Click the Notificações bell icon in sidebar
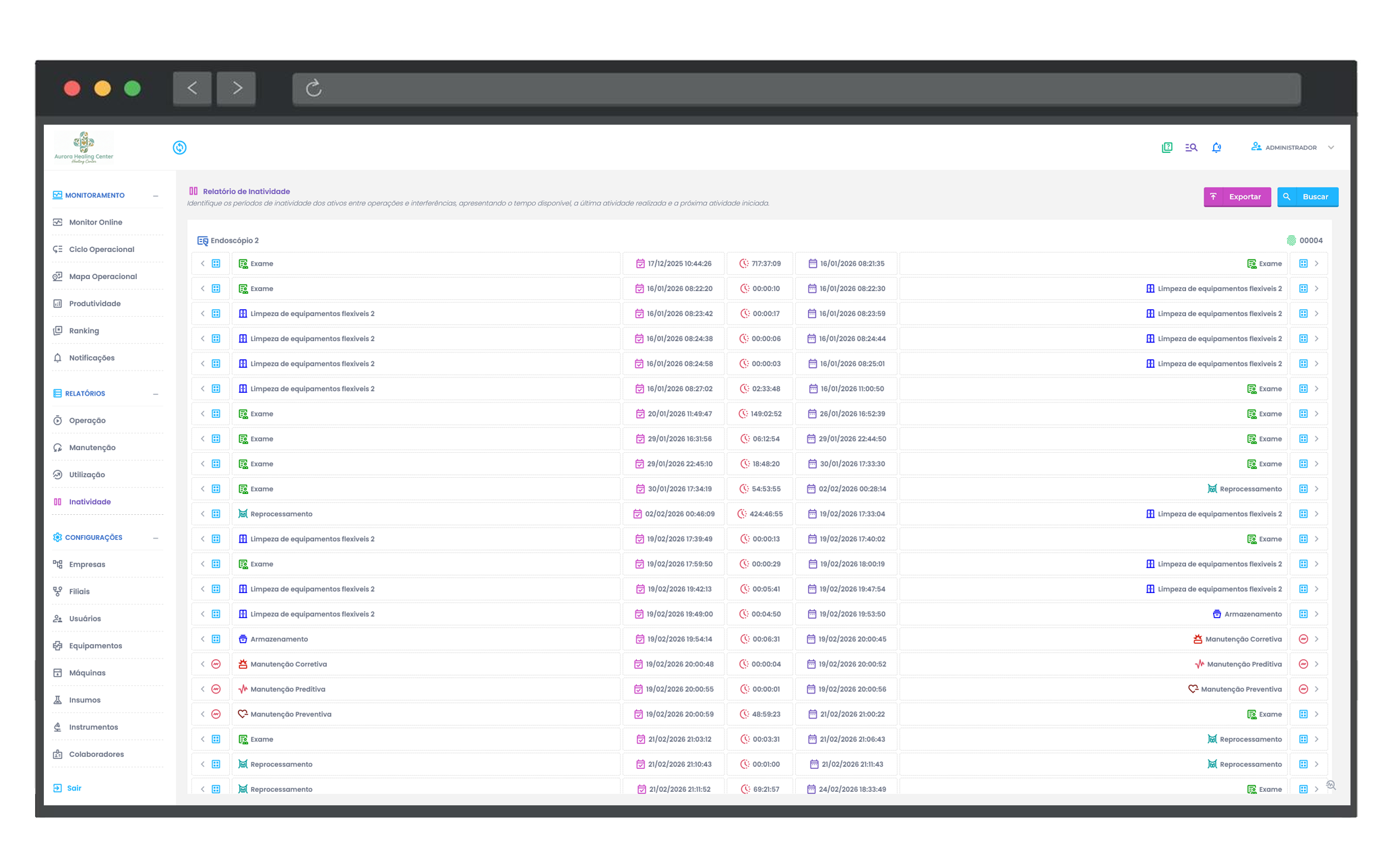Image resolution: width=1397 pixels, height=868 pixels. click(58, 357)
